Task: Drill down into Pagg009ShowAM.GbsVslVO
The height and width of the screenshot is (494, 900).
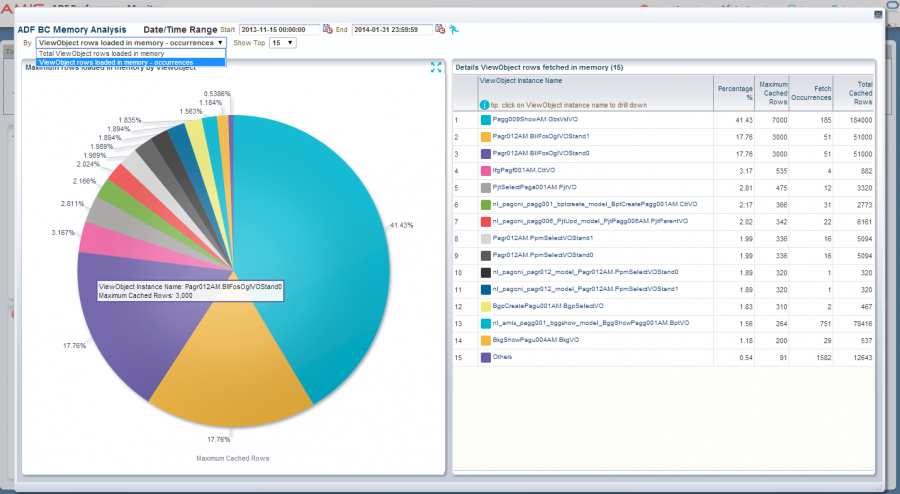Action: (x=534, y=119)
